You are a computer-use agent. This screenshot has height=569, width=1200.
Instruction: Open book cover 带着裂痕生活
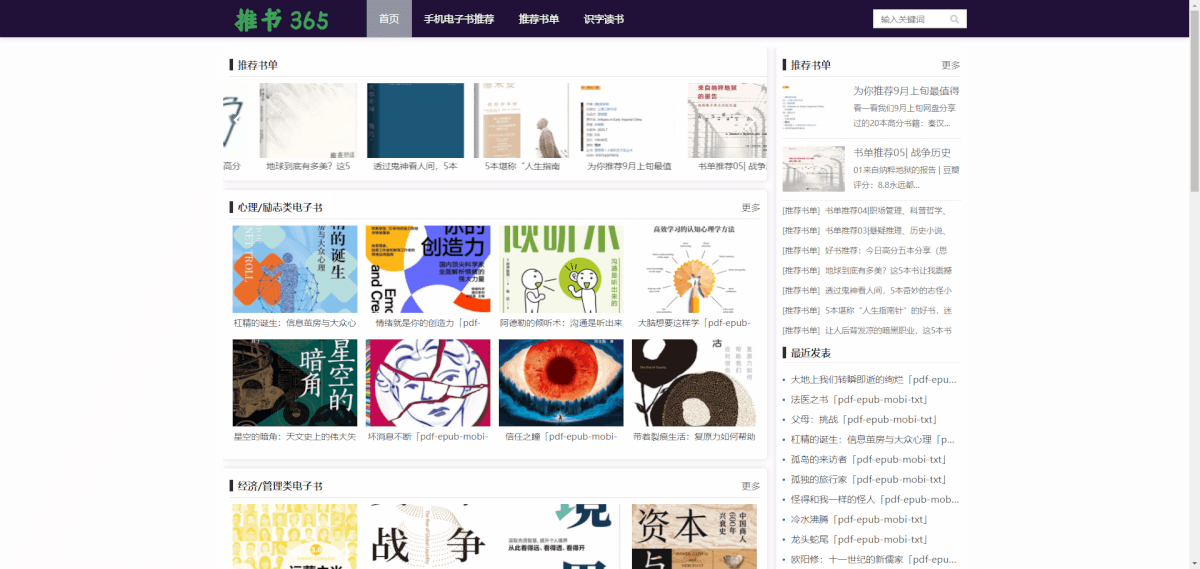694,383
